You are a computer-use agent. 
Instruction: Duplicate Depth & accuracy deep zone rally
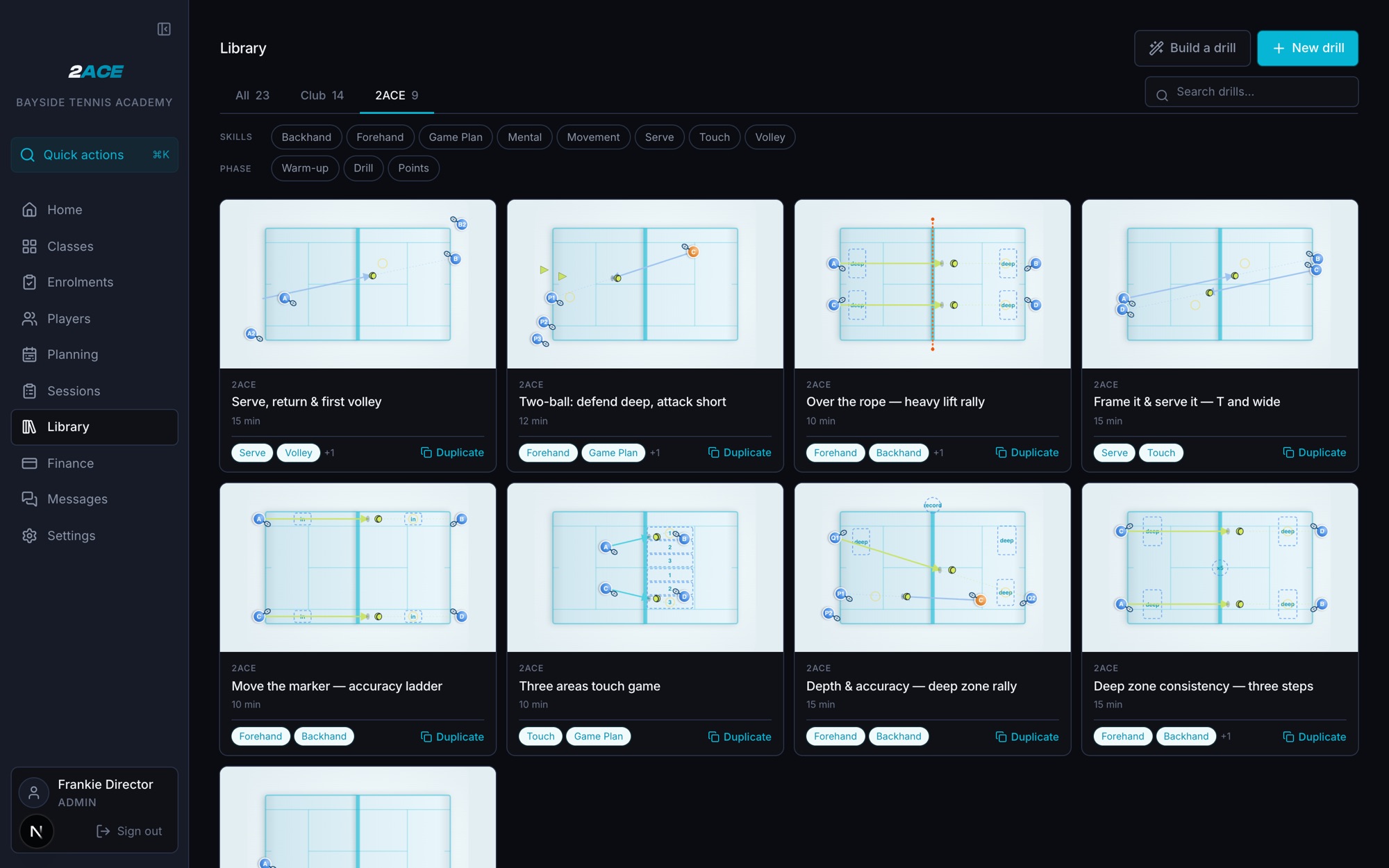(1027, 737)
